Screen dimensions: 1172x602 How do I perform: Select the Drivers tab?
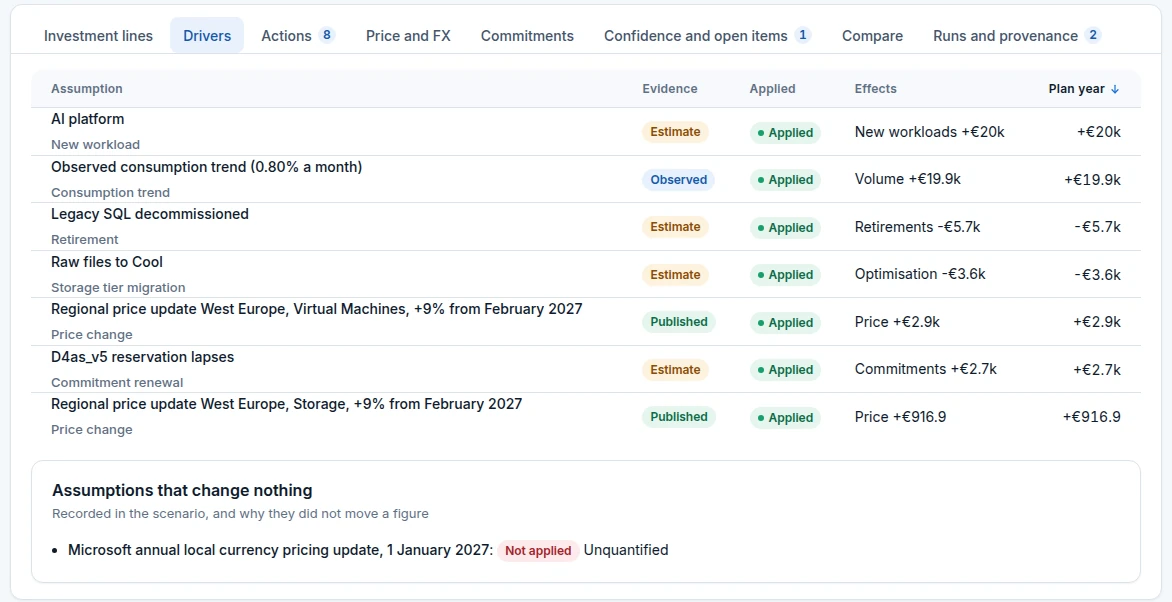(207, 36)
